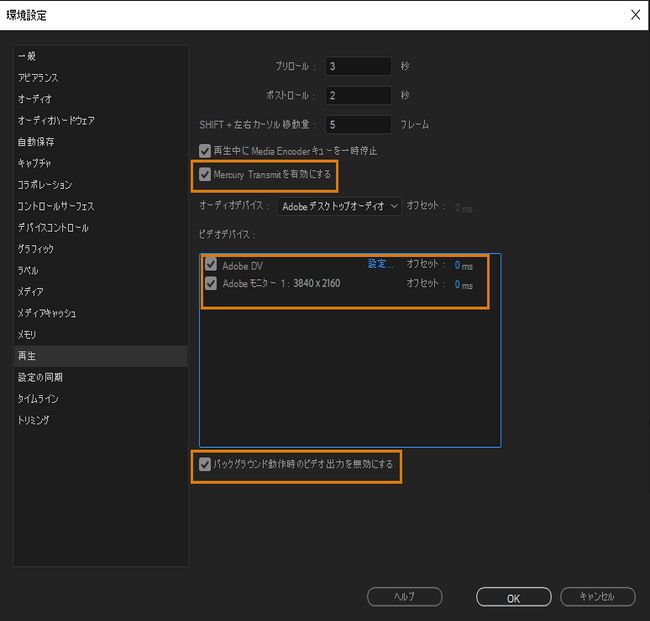Select タイムライン category

point(100,399)
